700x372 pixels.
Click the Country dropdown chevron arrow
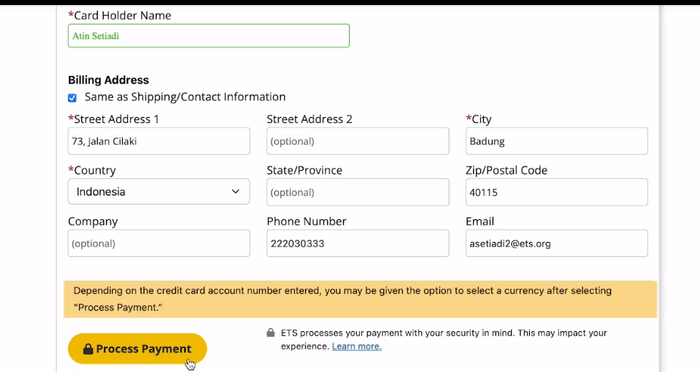[x=235, y=192]
